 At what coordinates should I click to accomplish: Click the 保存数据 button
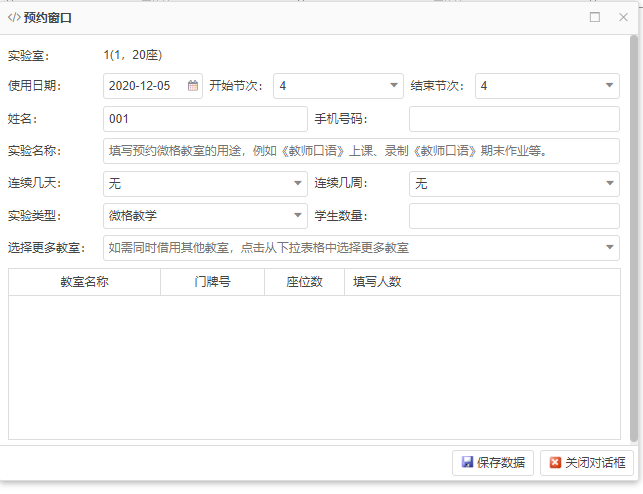[x=493, y=463]
